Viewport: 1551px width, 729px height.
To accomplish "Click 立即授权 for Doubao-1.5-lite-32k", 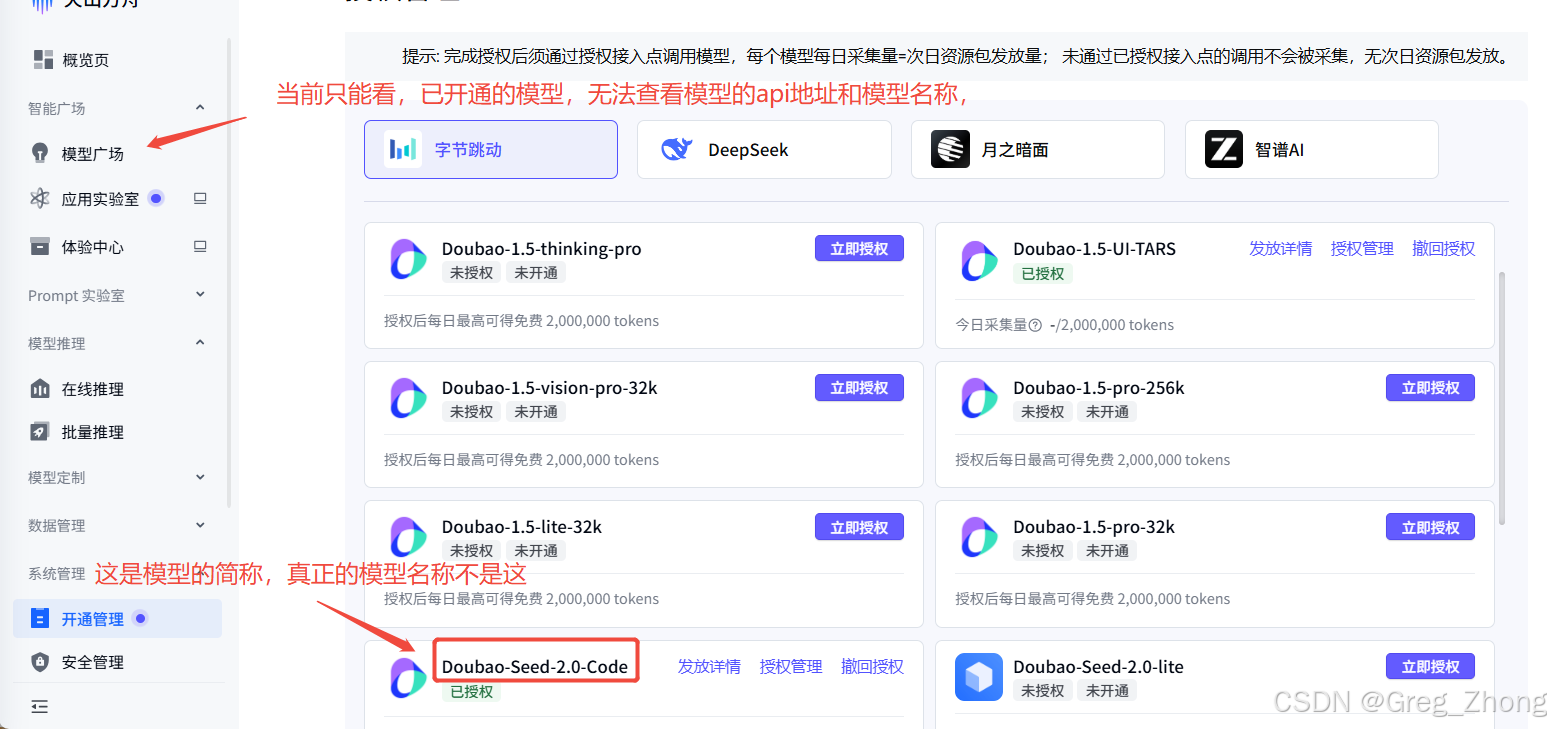I will tap(859, 526).
